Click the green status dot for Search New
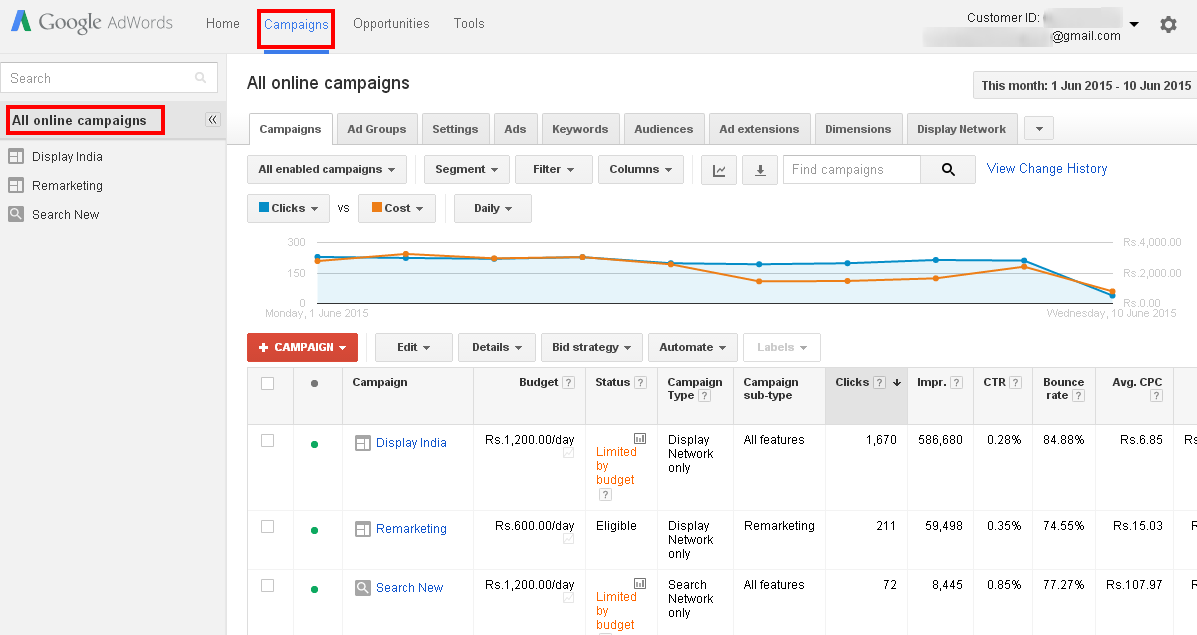 [315, 589]
